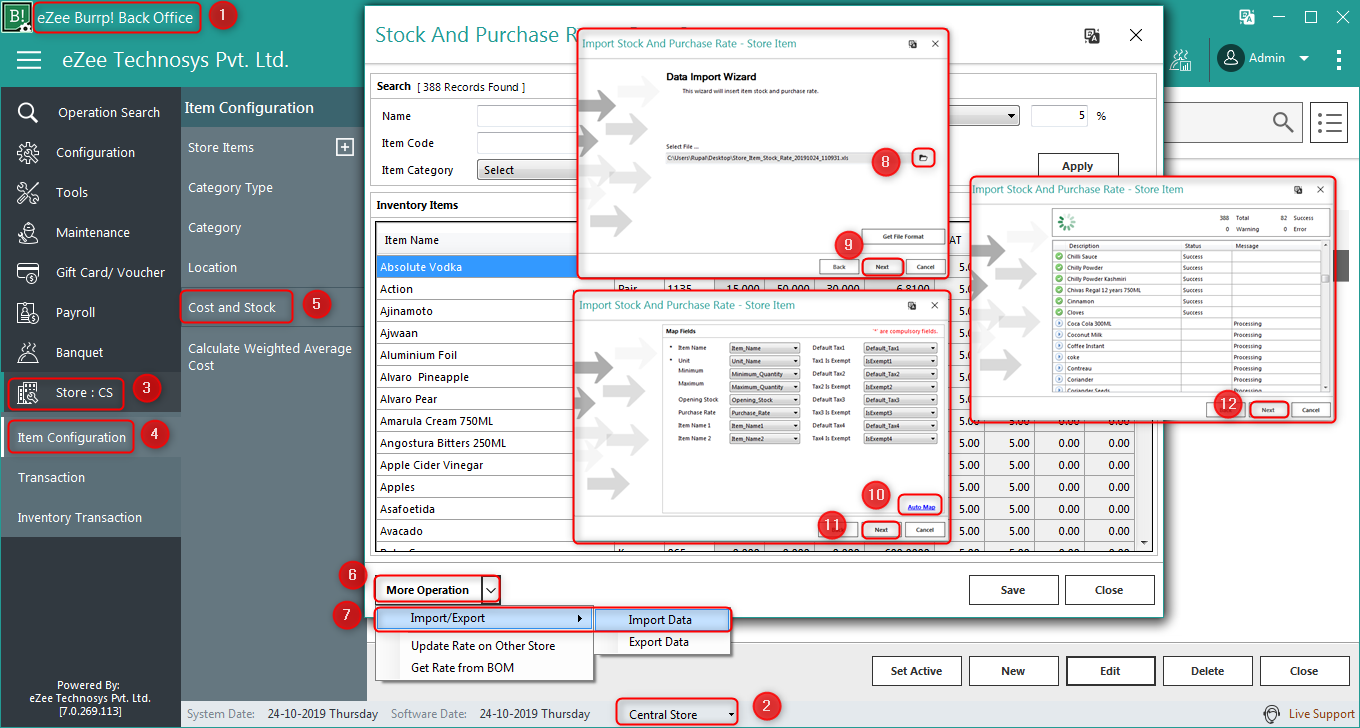Add a store item with plus icon
Image resolution: width=1360 pixels, height=728 pixels.
pyautogui.click(x=344, y=147)
